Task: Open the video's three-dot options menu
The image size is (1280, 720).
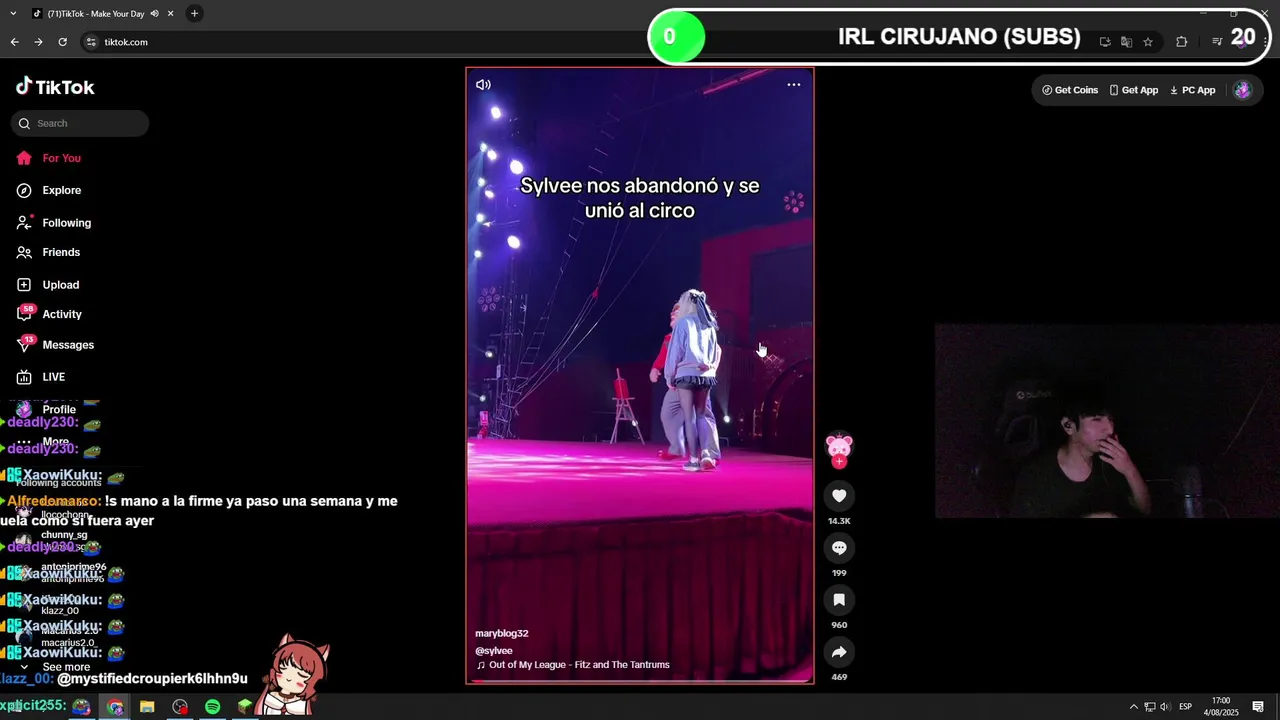Action: click(794, 85)
